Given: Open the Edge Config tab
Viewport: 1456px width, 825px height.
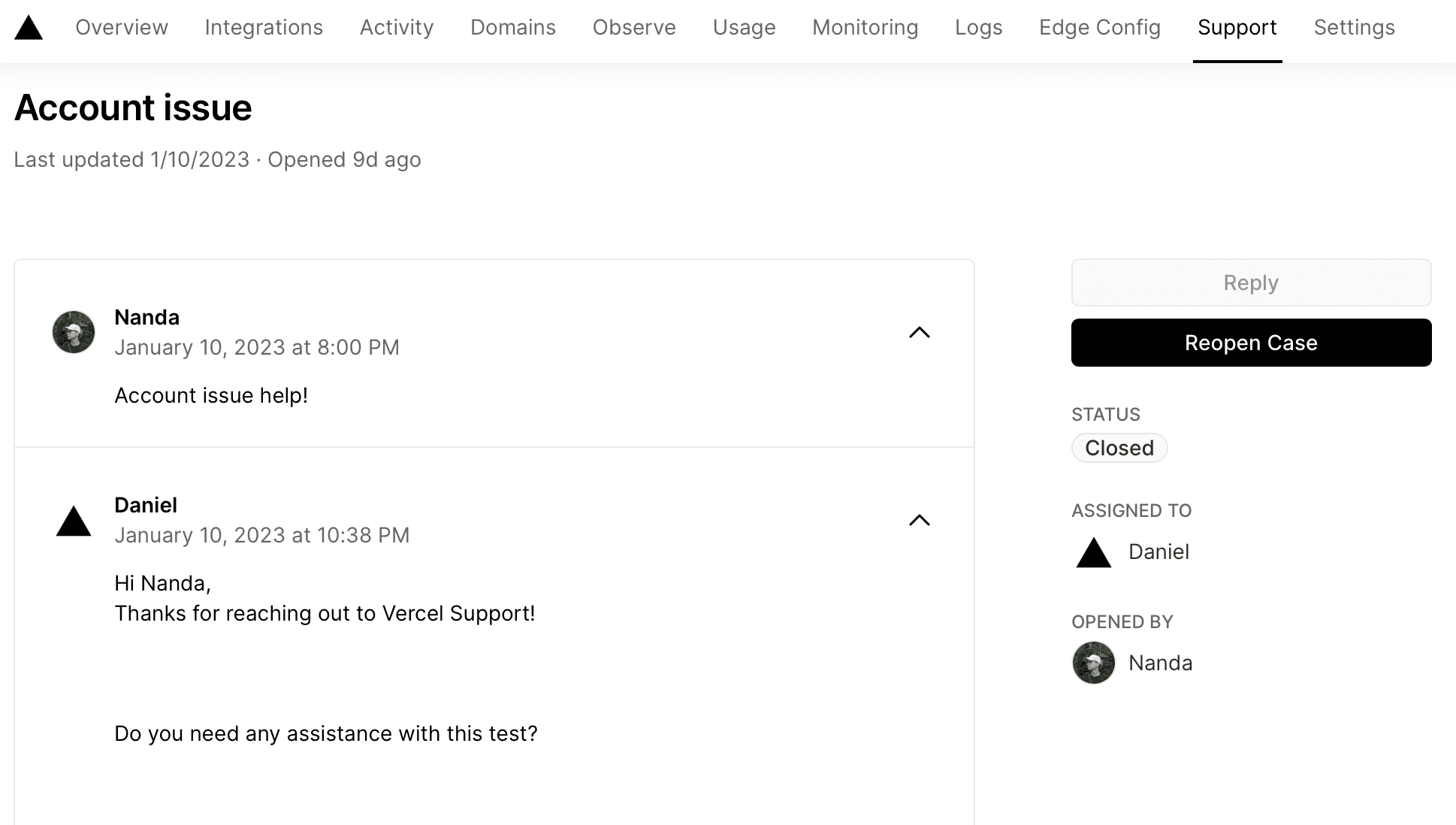Looking at the screenshot, I should pos(1100,28).
